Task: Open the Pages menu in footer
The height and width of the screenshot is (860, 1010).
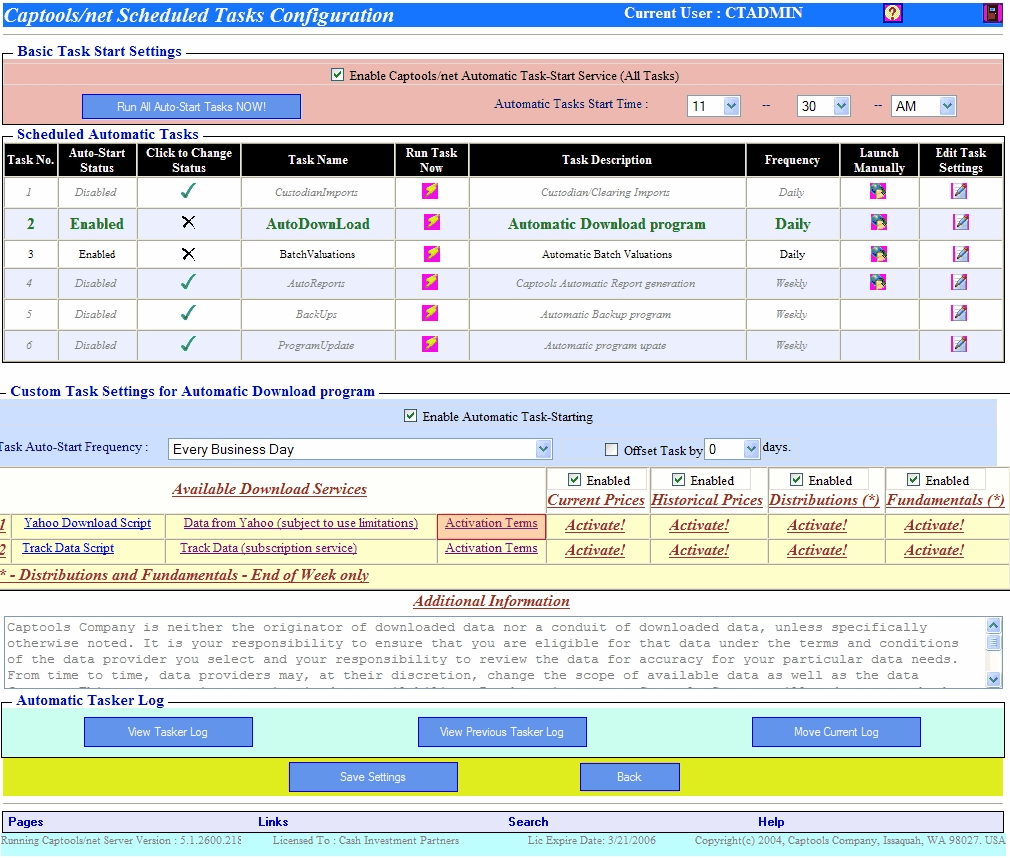Action: pos(26,822)
